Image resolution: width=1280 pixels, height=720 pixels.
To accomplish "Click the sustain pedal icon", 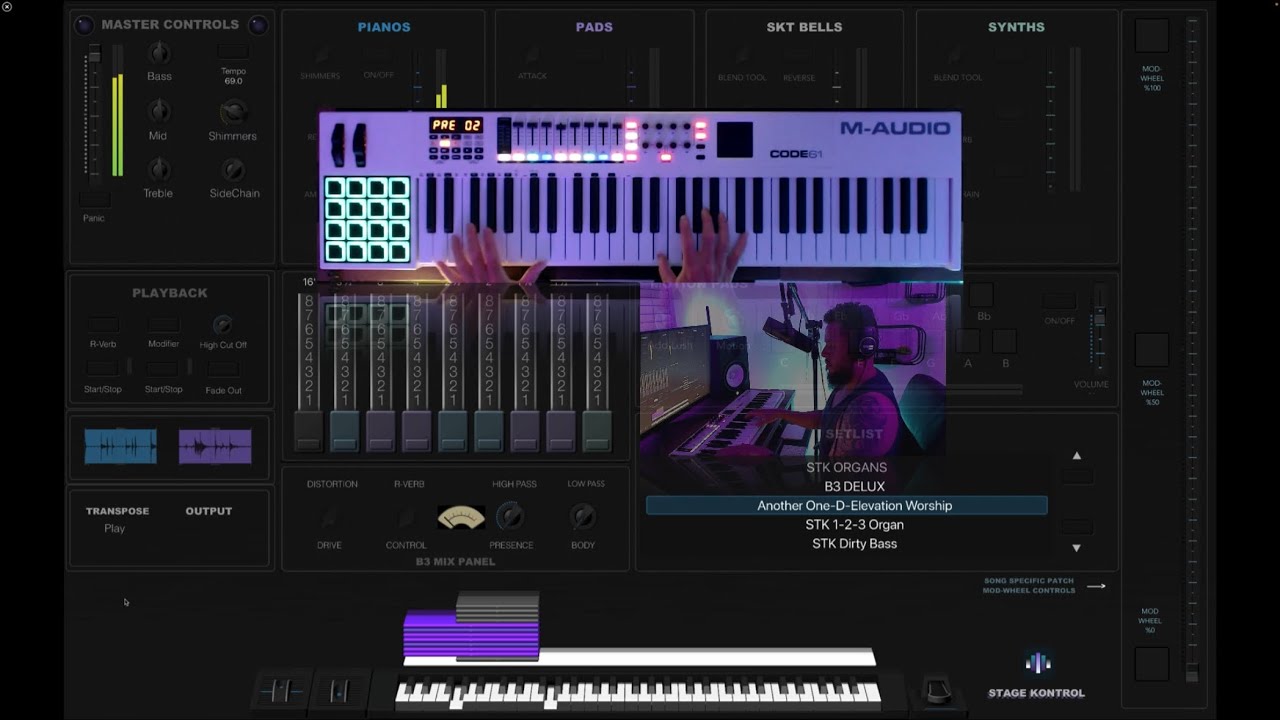I will click(x=937, y=691).
